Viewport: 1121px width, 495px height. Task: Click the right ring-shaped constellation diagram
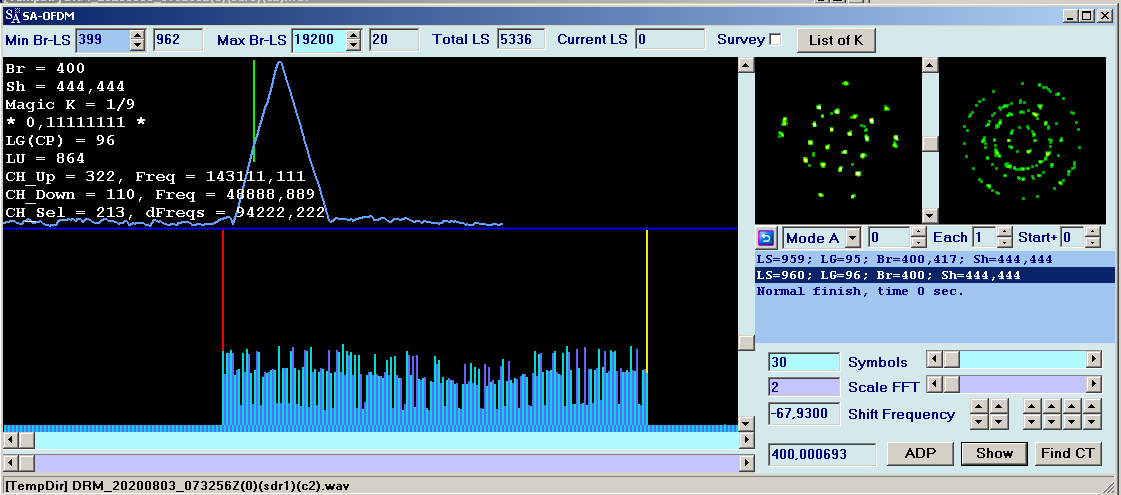click(1022, 140)
